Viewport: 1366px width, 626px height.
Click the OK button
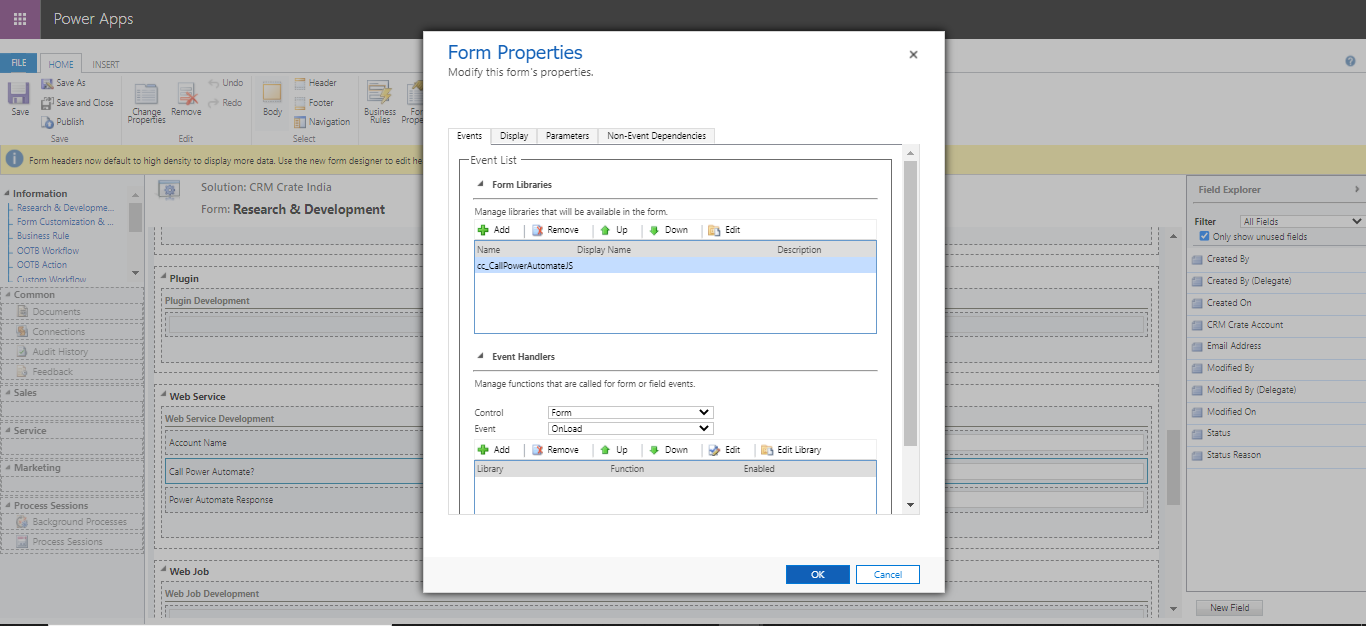pos(817,574)
